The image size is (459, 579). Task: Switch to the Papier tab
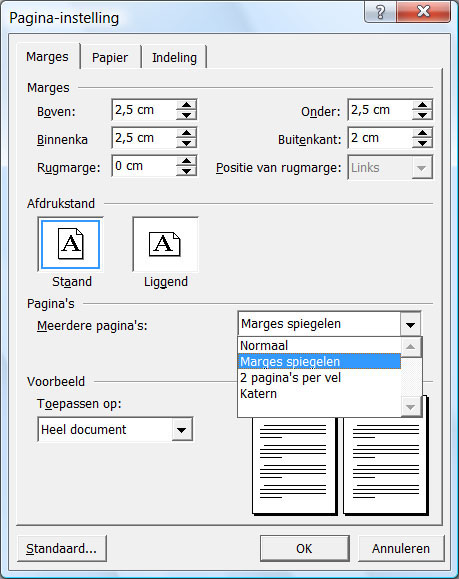click(x=110, y=58)
